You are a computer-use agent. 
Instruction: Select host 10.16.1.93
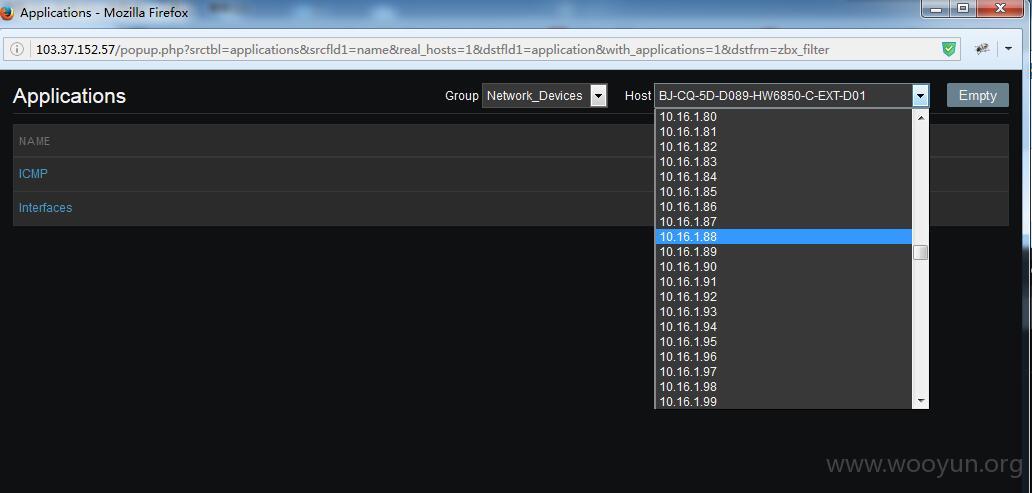pos(783,311)
